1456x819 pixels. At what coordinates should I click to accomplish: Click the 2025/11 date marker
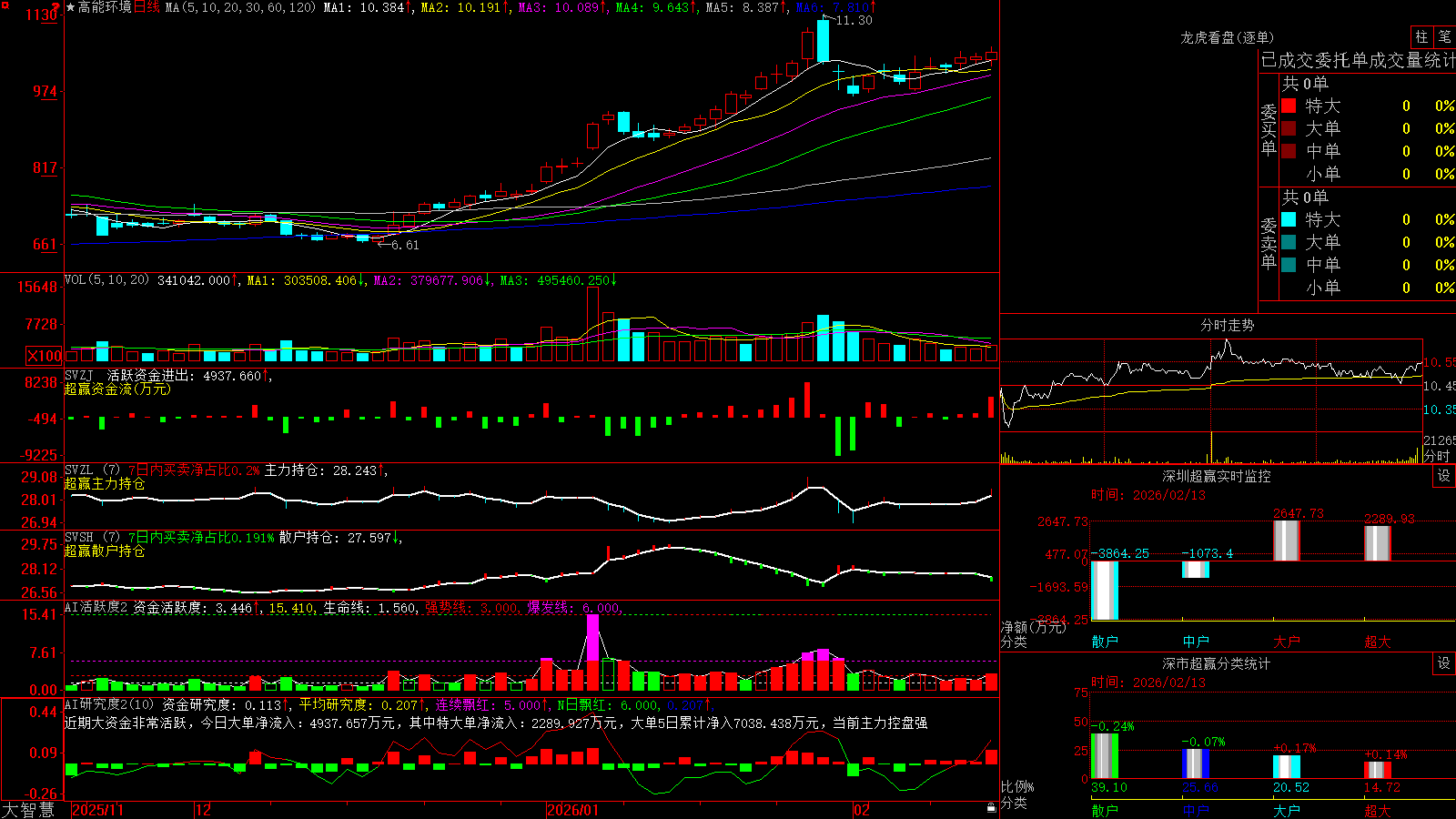[97, 810]
